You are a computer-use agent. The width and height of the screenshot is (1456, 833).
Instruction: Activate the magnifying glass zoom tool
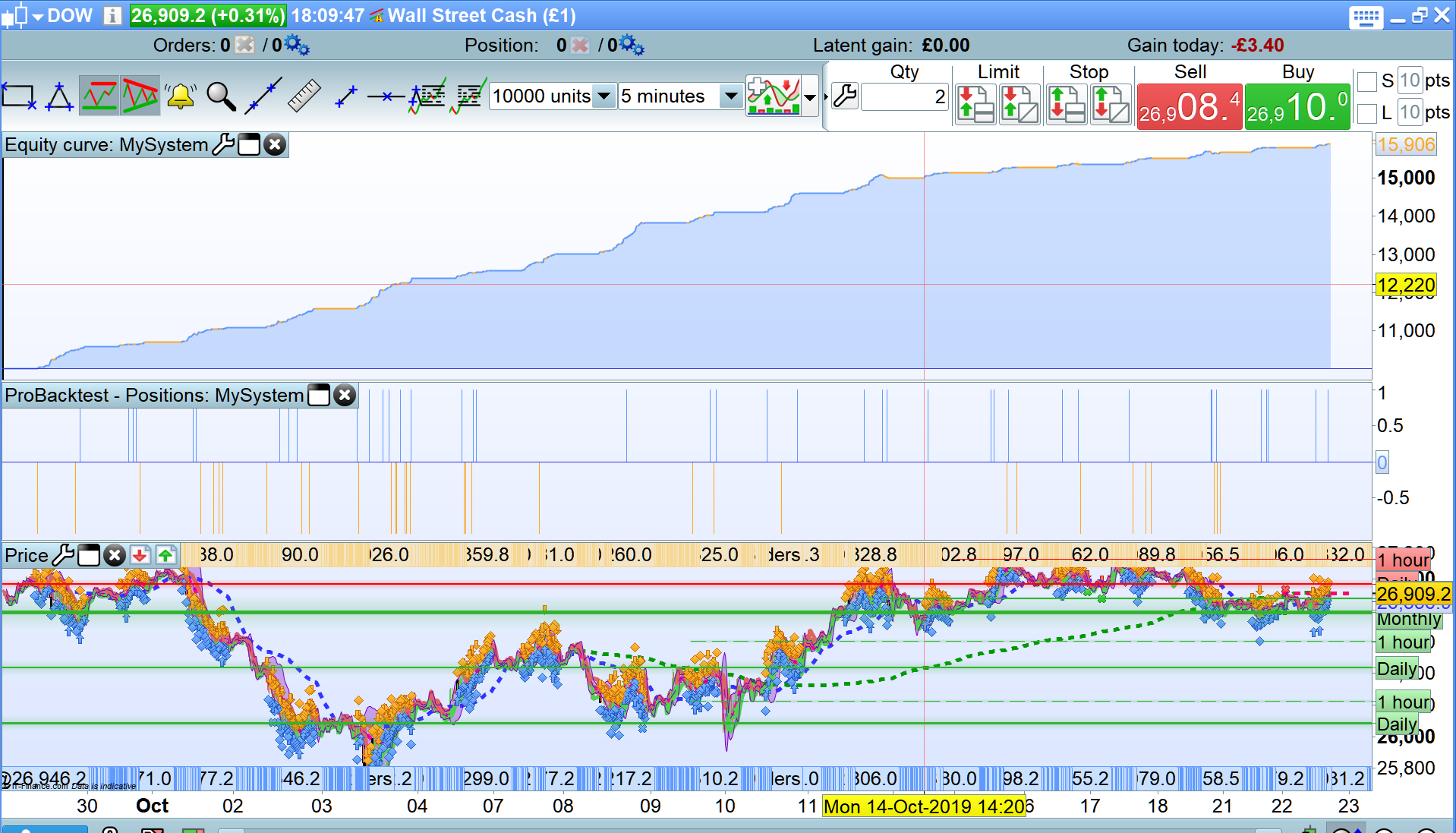[x=221, y=96]
